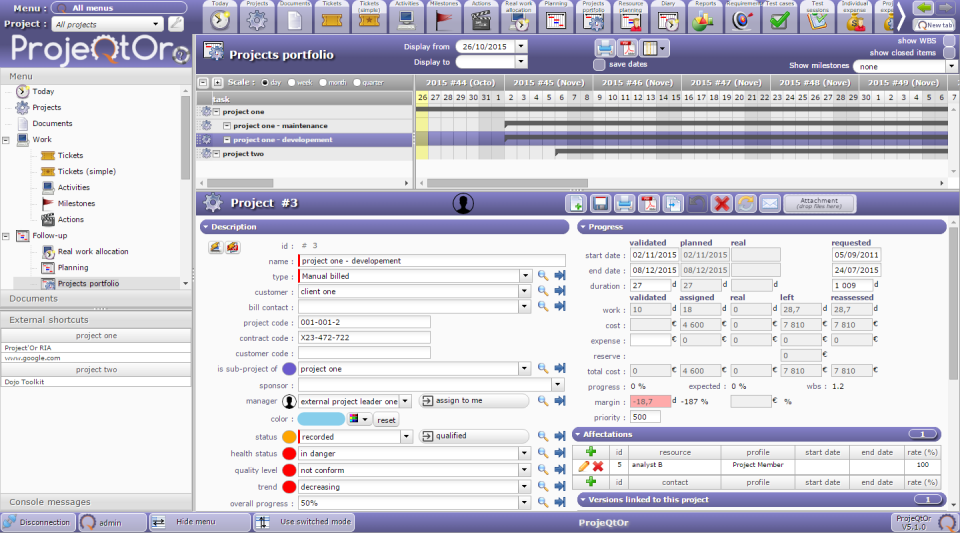Open Milestones in menu tree

(77, 203)
